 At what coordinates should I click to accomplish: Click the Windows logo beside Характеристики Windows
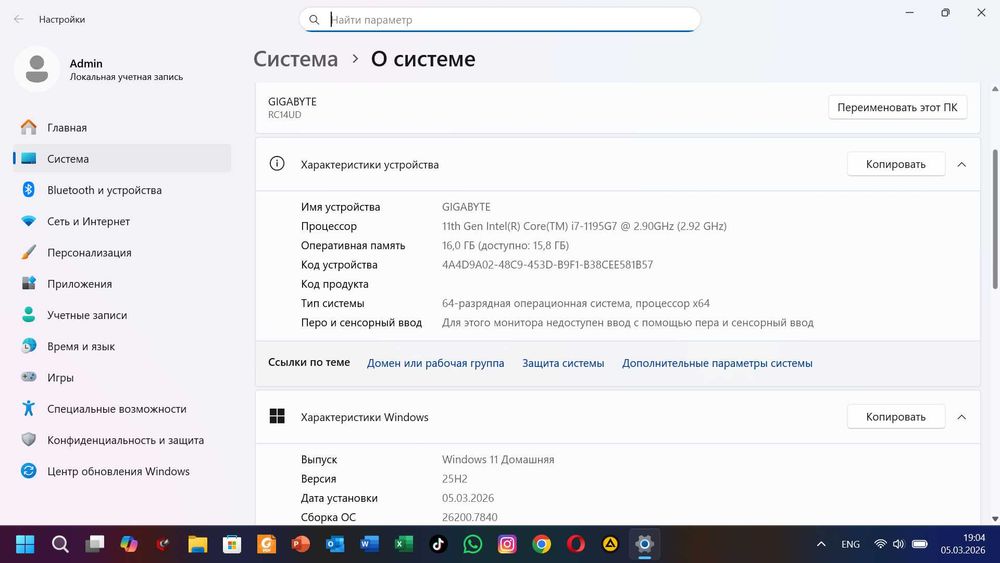point(277,416)
